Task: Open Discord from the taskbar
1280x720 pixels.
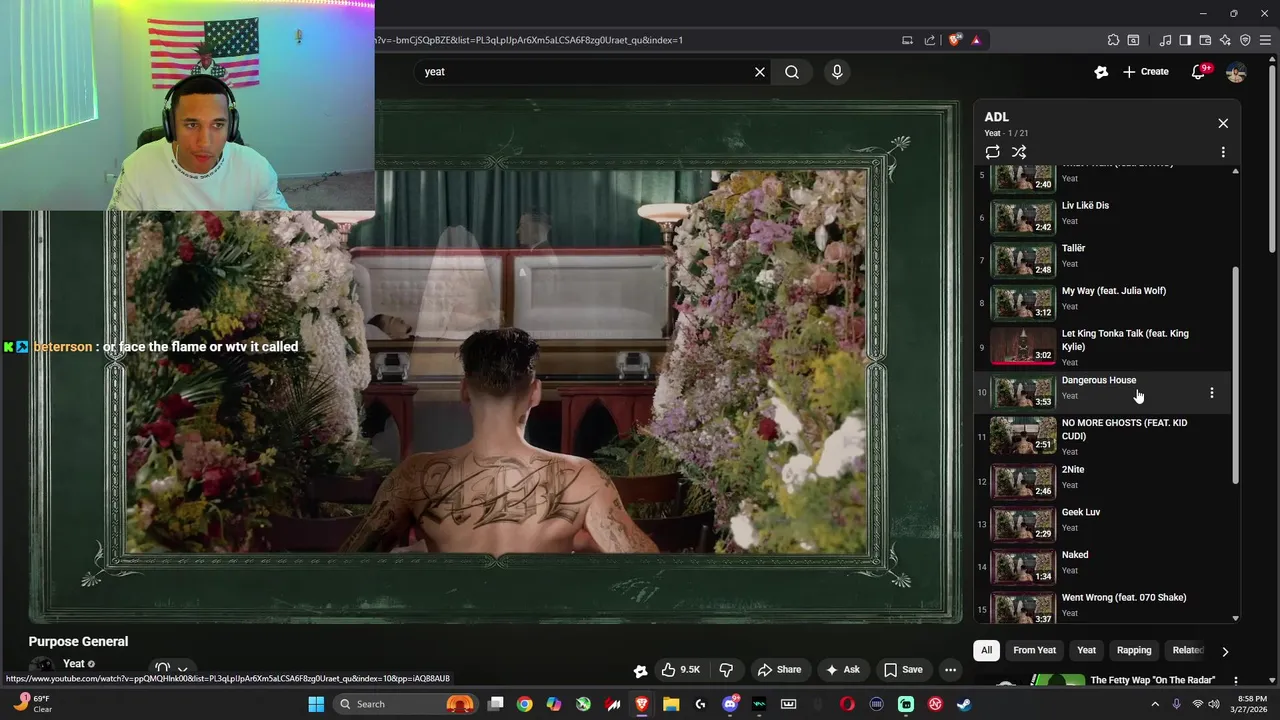Action: coord(730,704)
